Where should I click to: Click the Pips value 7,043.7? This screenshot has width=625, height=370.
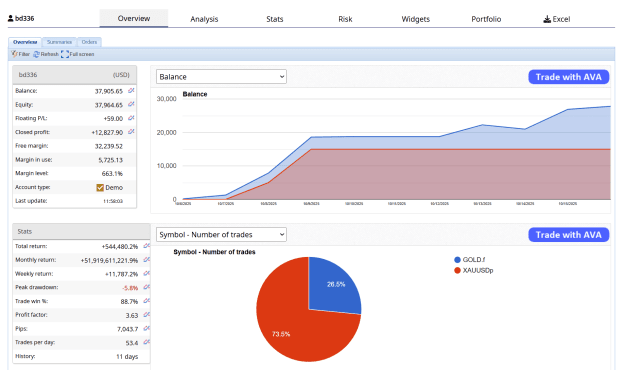point(128,329)
